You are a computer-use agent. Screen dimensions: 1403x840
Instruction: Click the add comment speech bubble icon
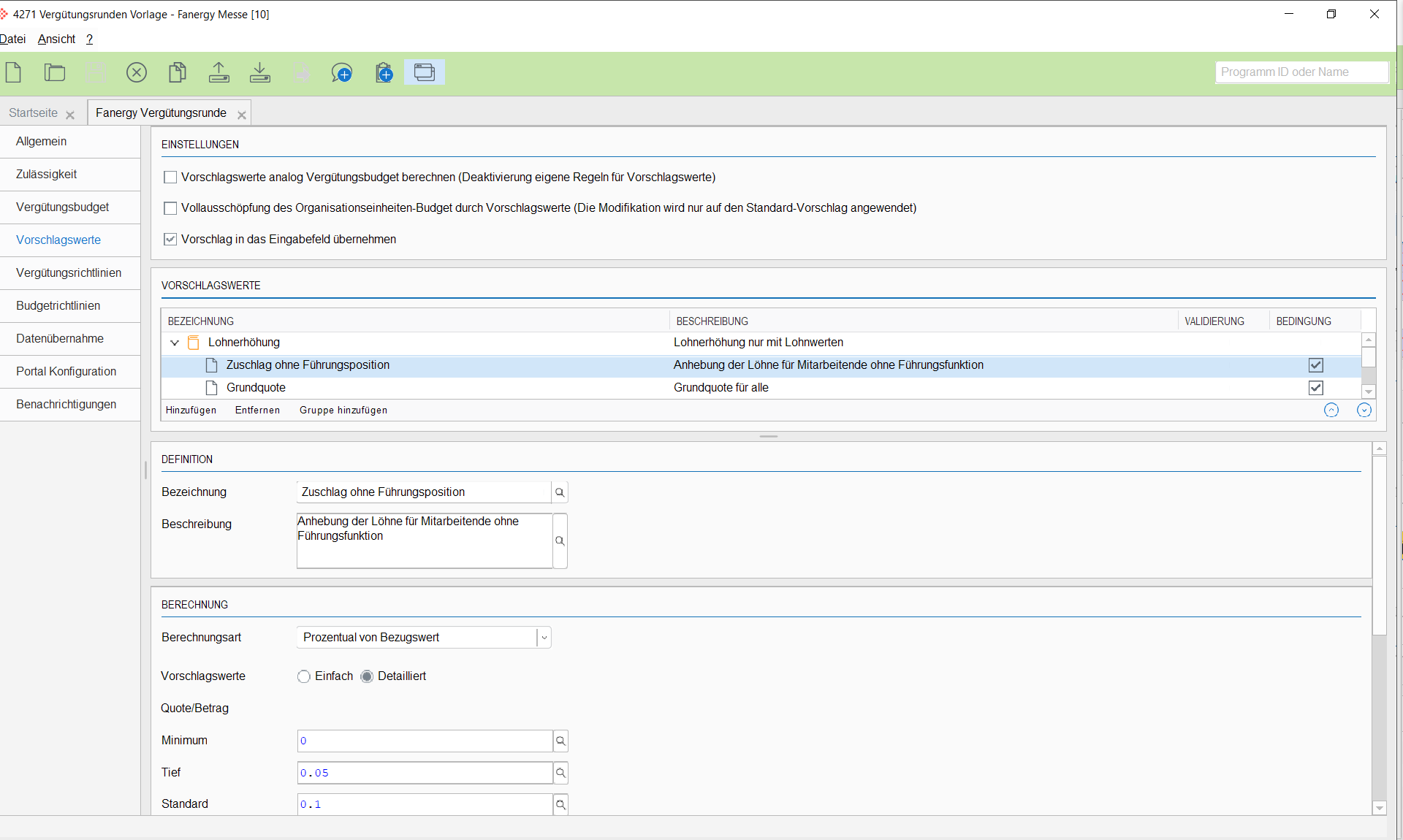(x=342, y=72)
